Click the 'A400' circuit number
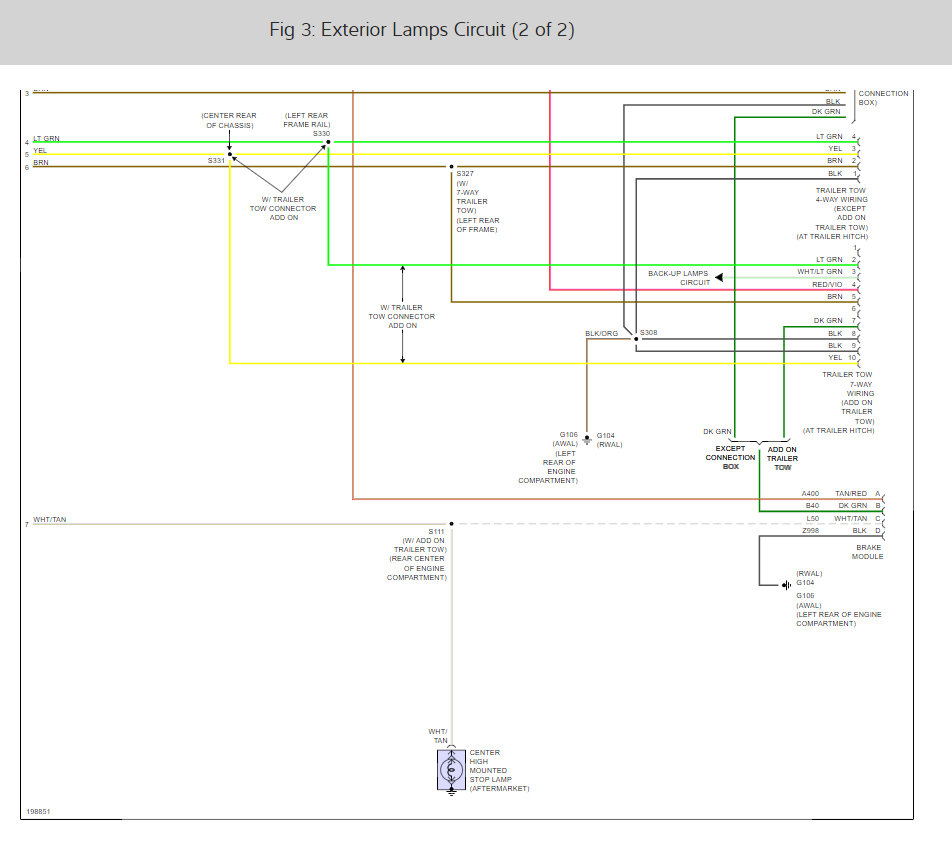 (810, 493)
